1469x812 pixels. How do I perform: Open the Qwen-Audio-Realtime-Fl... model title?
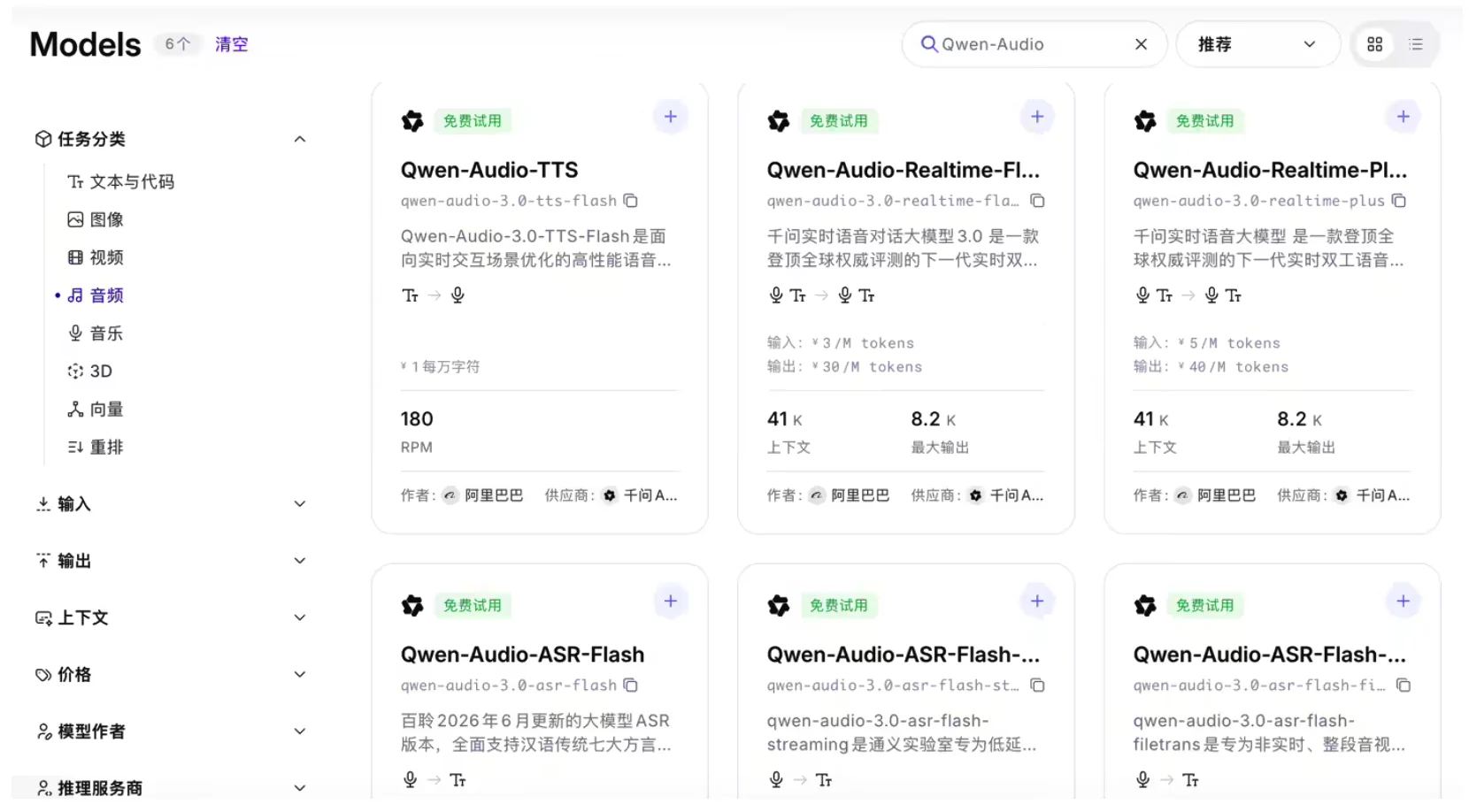pos(904,170)
